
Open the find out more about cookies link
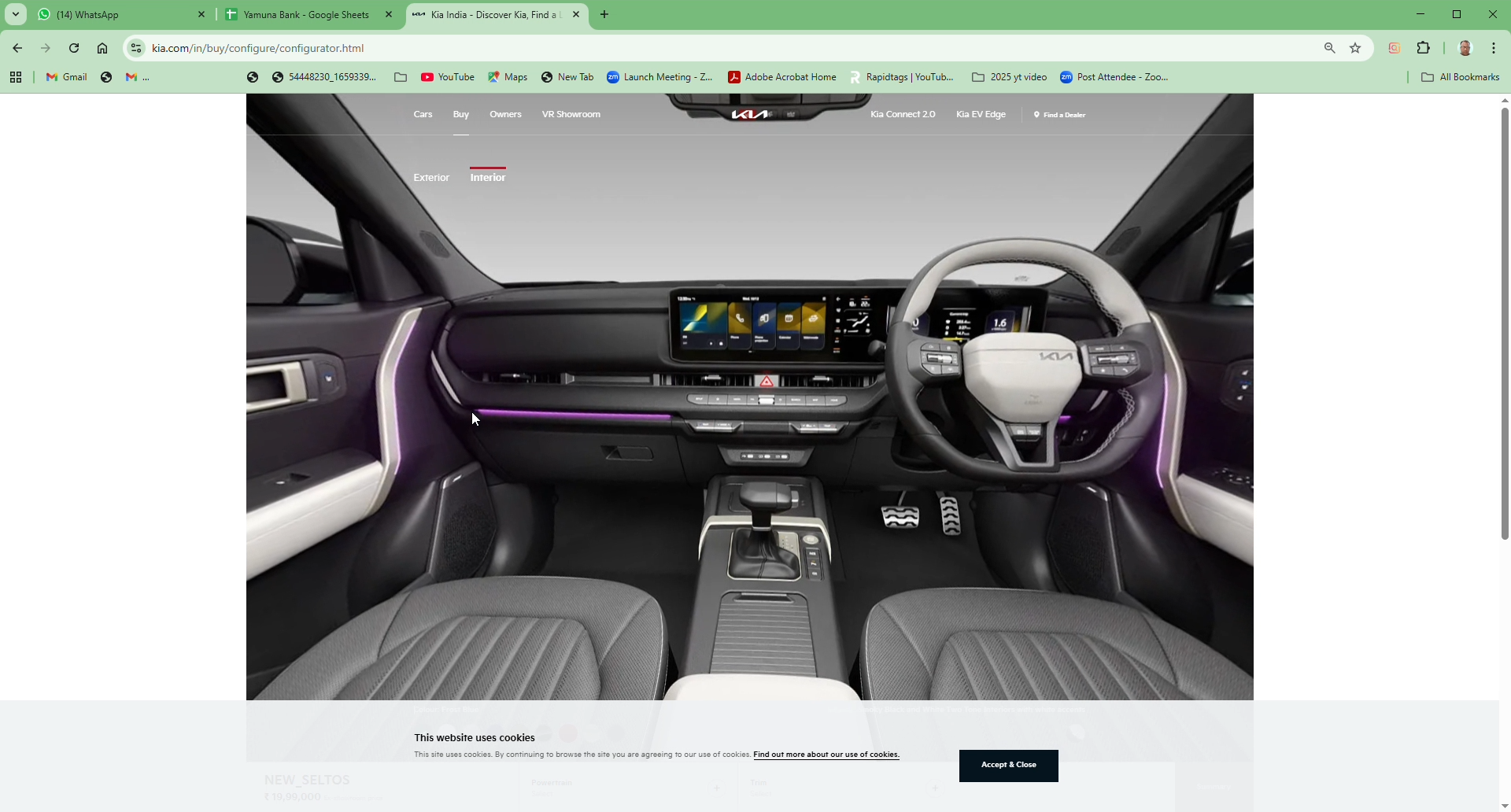point(826,755)
